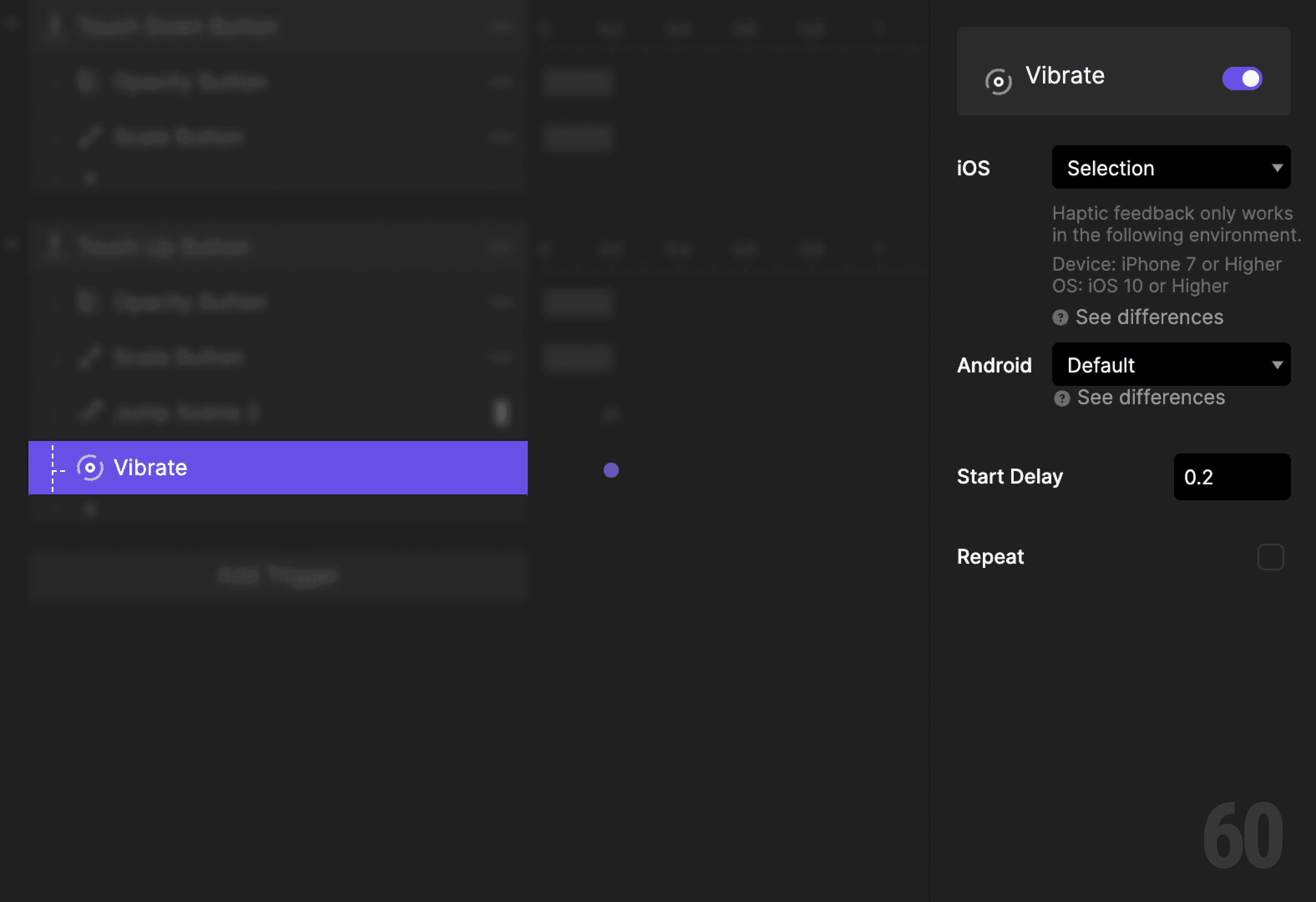The height and width of the screenshot is (902, 1316).
Task: Enable the Repeat checkbox
Action: 1270,557
